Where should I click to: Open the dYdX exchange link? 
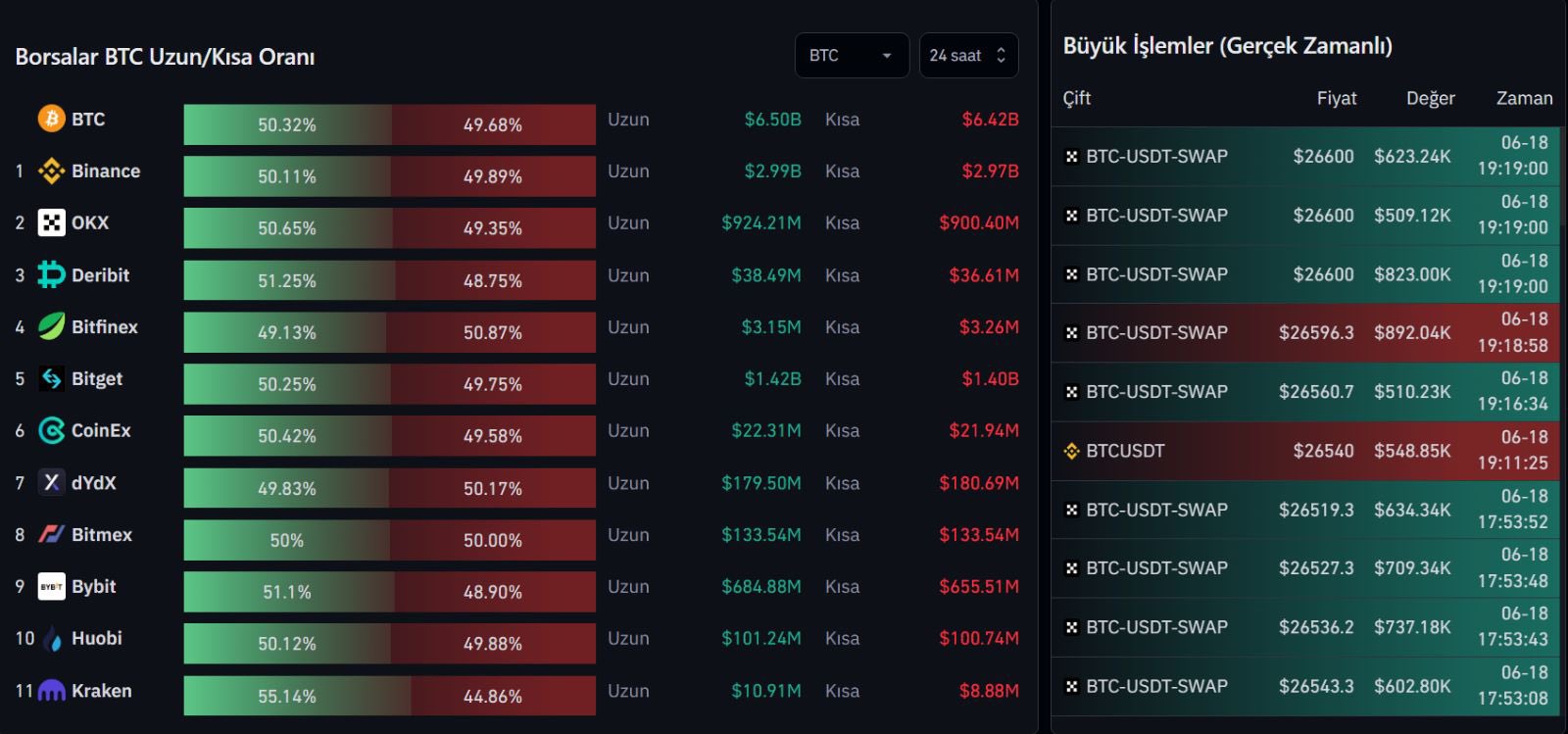(93, 482)
